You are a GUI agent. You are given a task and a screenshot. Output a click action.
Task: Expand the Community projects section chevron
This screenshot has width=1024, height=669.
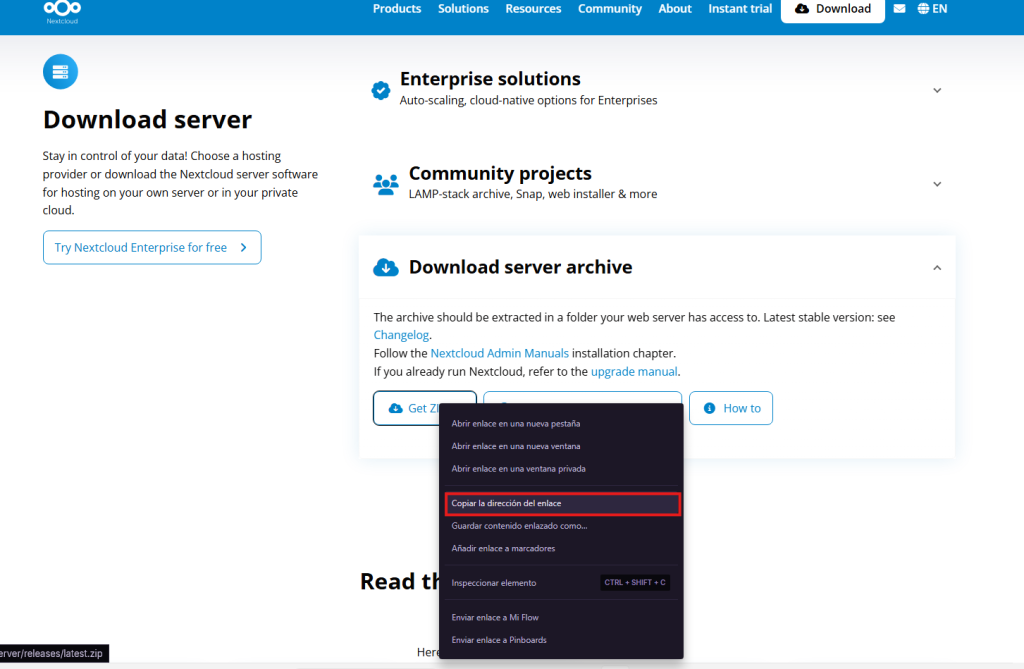pos(937,184)
